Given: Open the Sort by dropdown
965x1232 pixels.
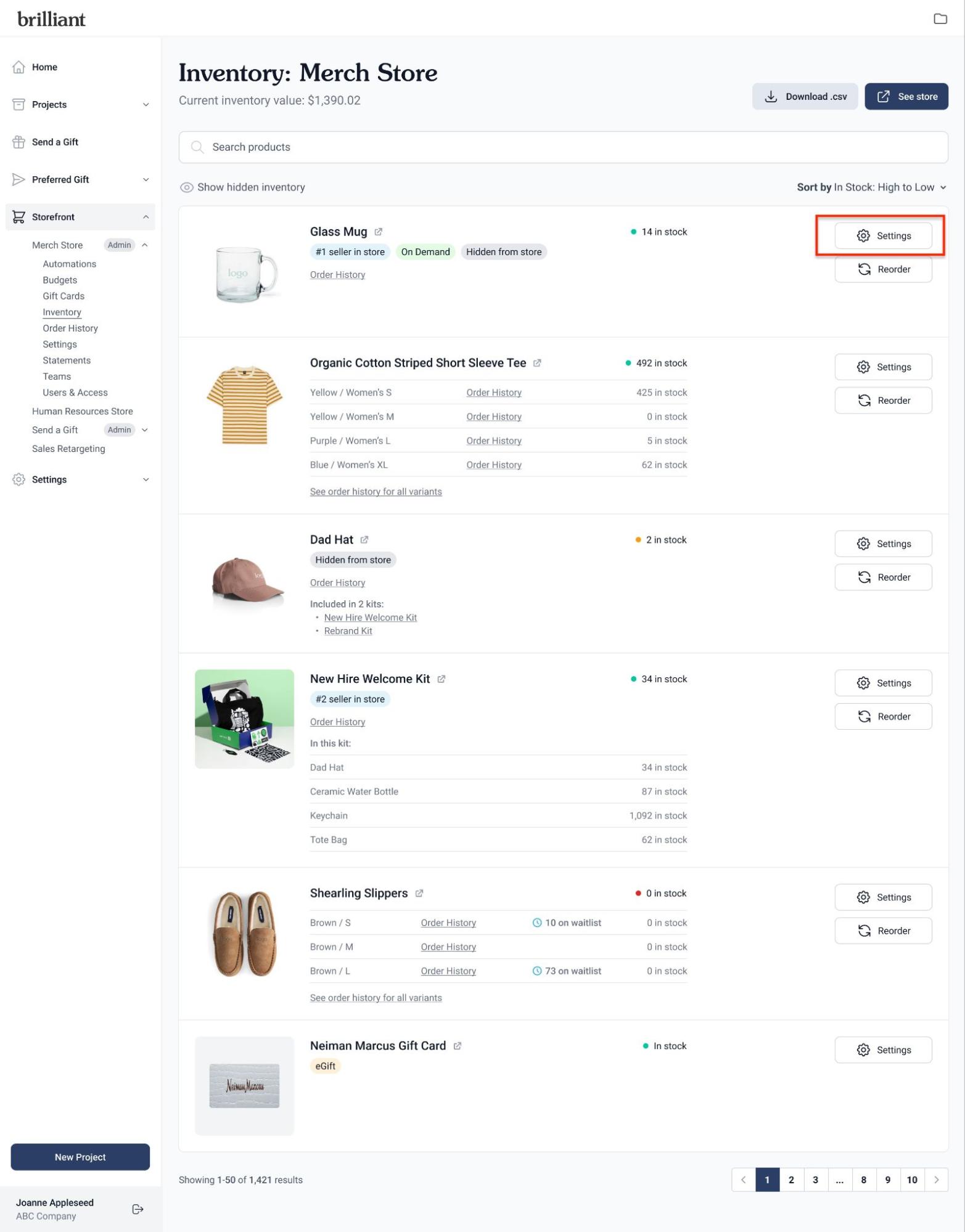Looking at the screenshot, I should (871, 187).
